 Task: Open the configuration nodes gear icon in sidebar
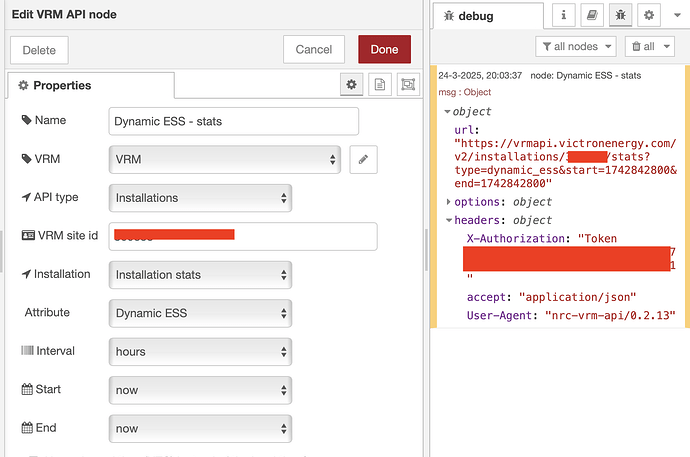[x=649, y=16]
